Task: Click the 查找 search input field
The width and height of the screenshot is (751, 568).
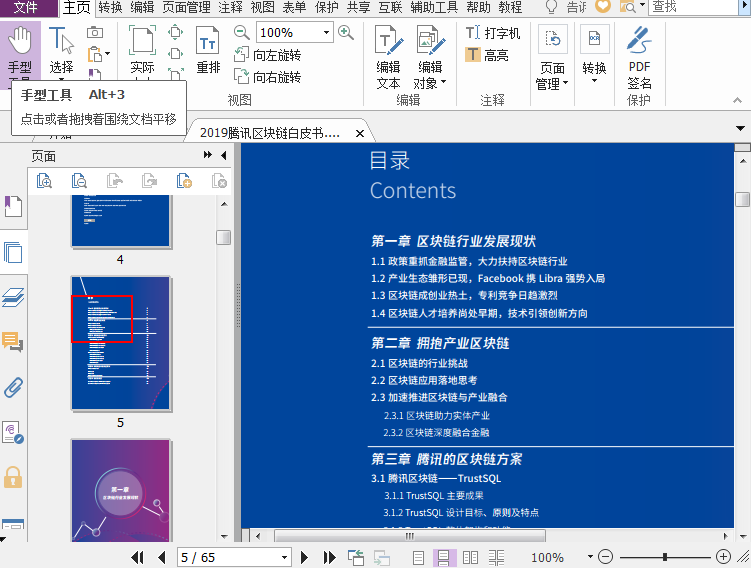Action: (x=693, y=7)
